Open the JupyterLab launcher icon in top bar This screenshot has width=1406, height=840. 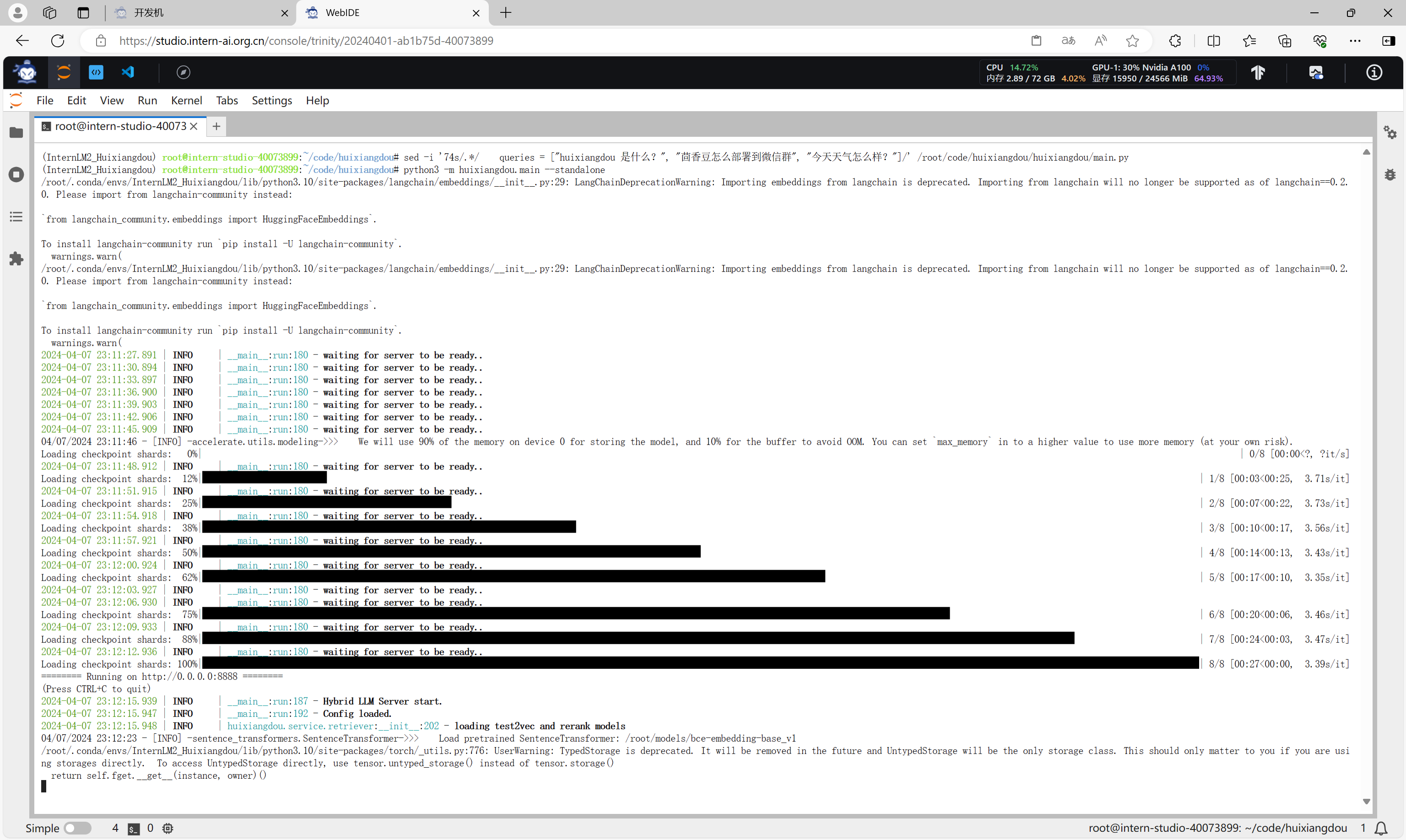coord(64,72)
